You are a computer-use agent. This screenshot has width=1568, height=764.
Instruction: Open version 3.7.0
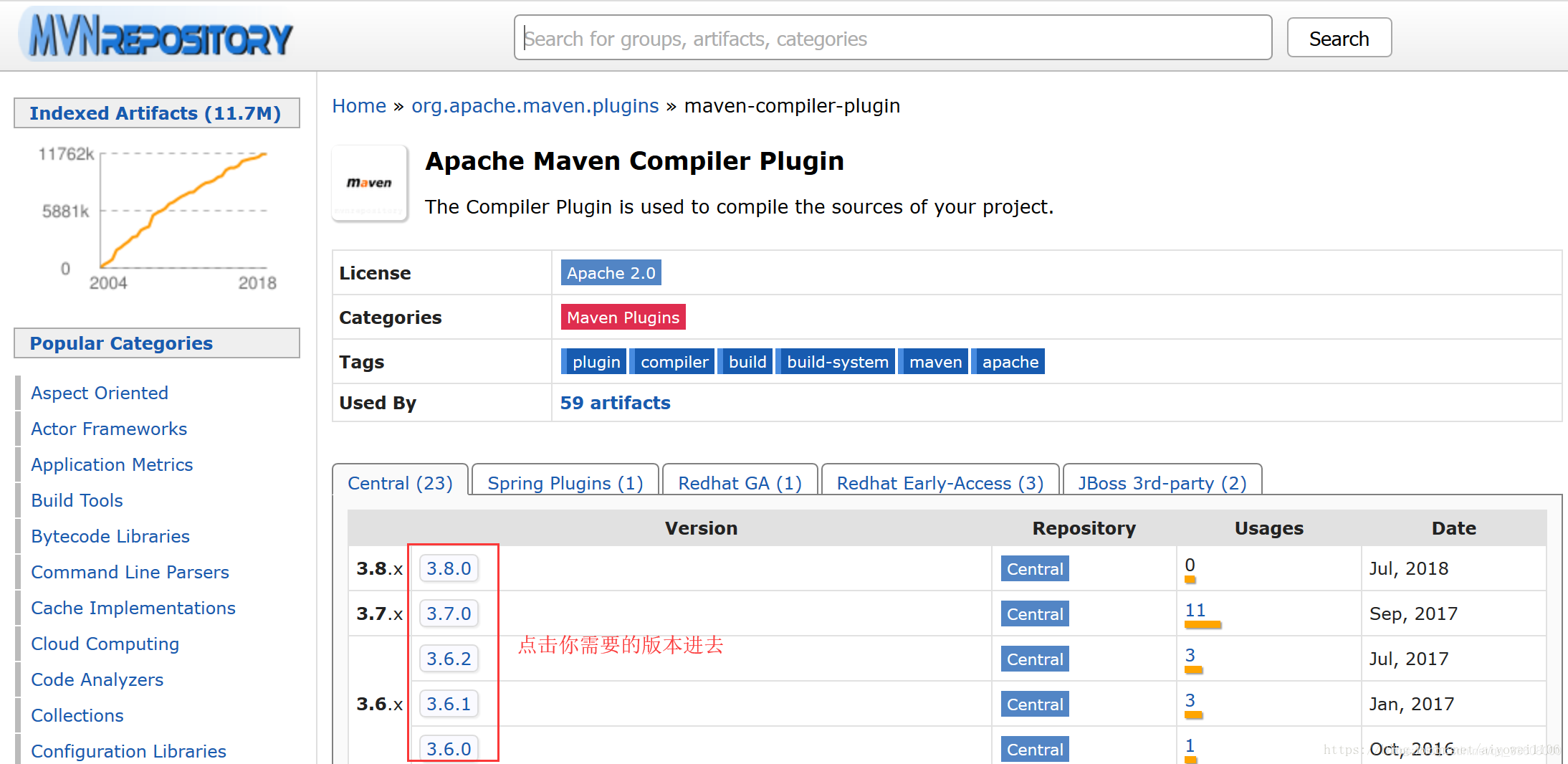[x=449, y=613]
